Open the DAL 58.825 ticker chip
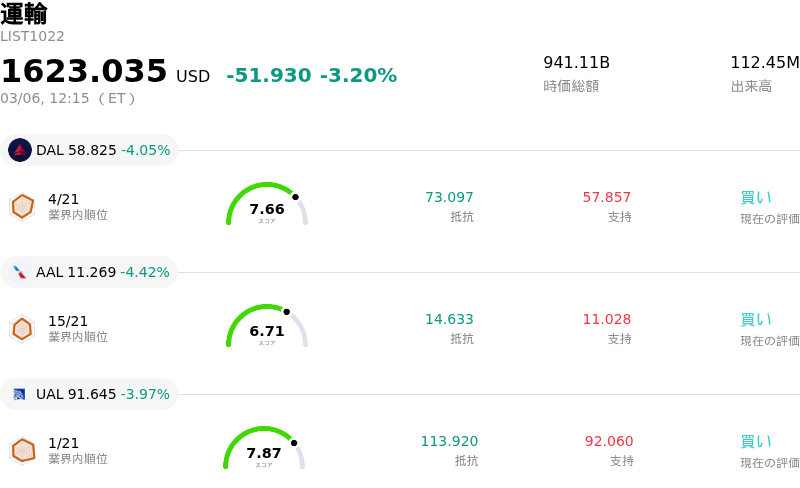Screen dimensions: 800x488 point(90,150)
